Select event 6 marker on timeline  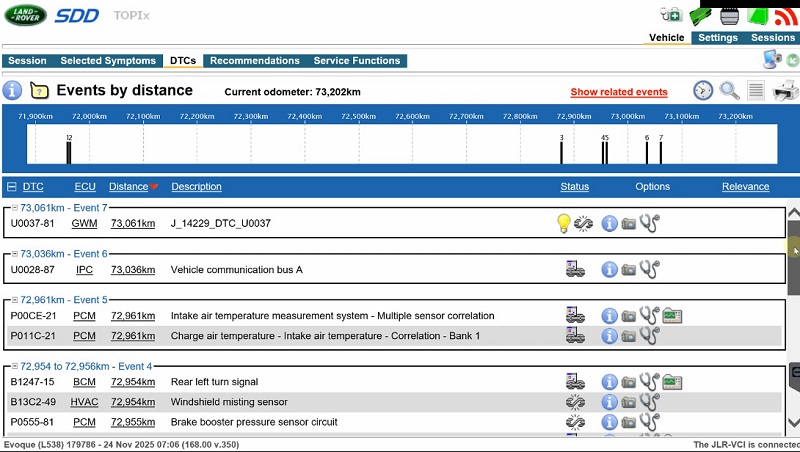[647, 149]
